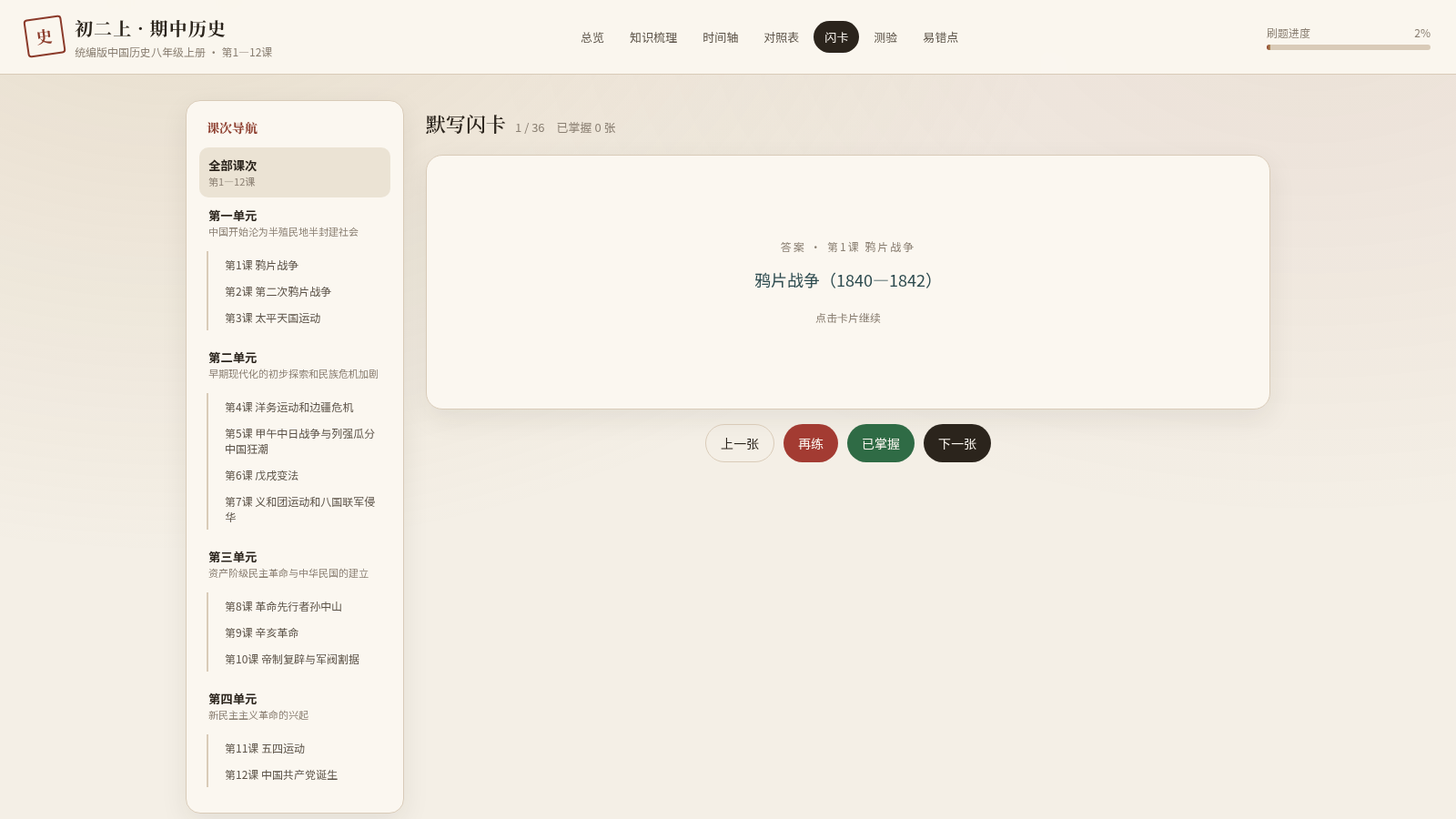The image size is (1456, 819).
Task: Go to the 对照表 tab
Action: point(782,37)
